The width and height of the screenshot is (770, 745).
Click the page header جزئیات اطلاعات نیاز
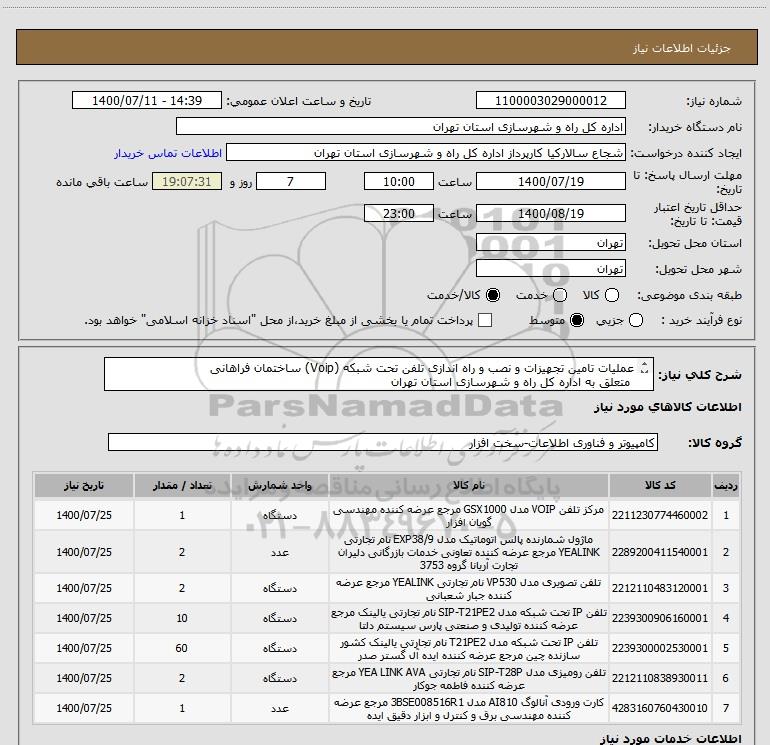coord(682,48)
